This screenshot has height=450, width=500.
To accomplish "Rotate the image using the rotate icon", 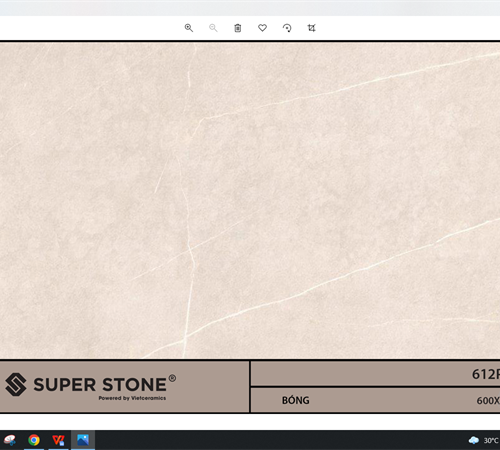I will click(x=287, y=28).
